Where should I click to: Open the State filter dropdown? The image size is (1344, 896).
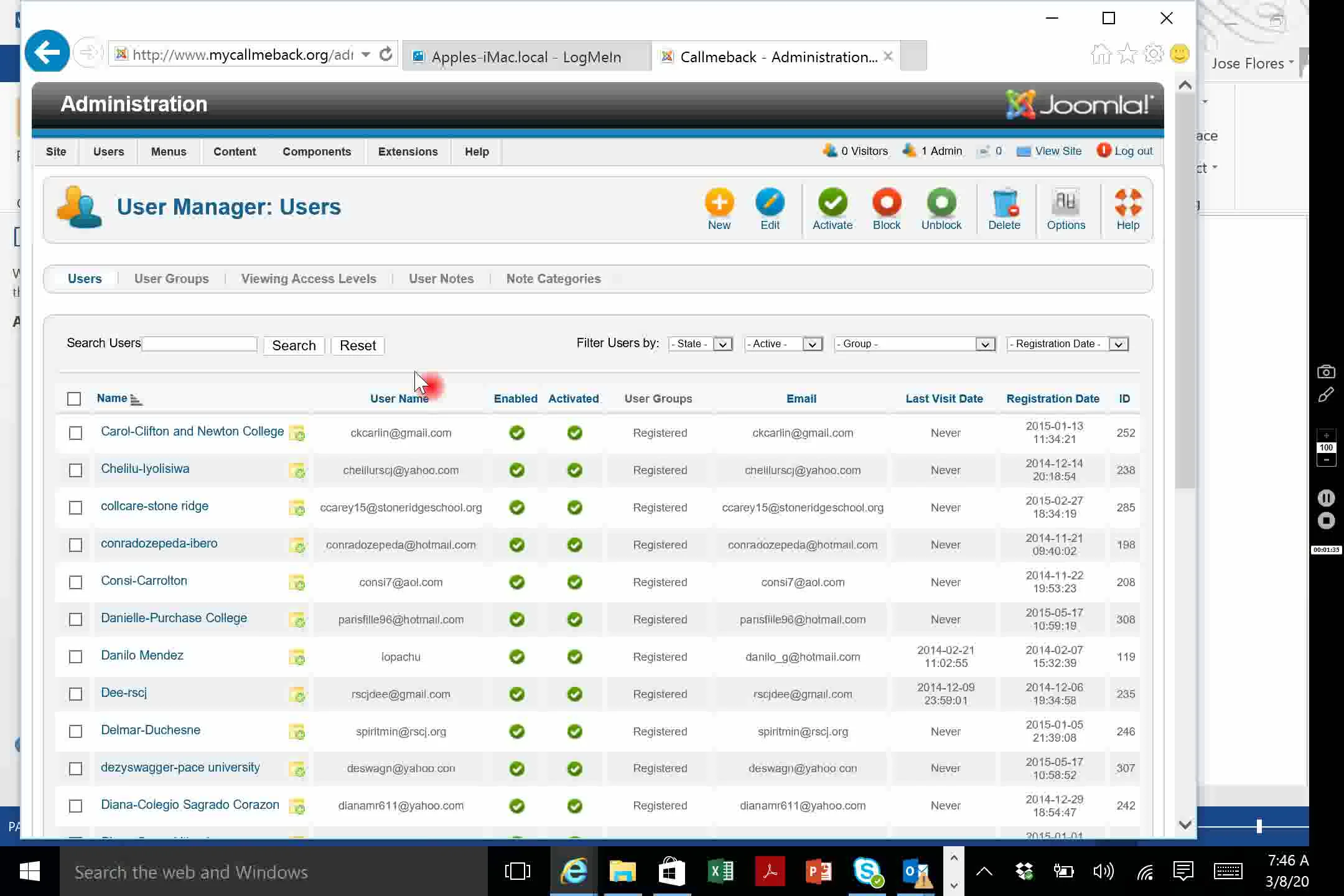[x=701, y=344]
